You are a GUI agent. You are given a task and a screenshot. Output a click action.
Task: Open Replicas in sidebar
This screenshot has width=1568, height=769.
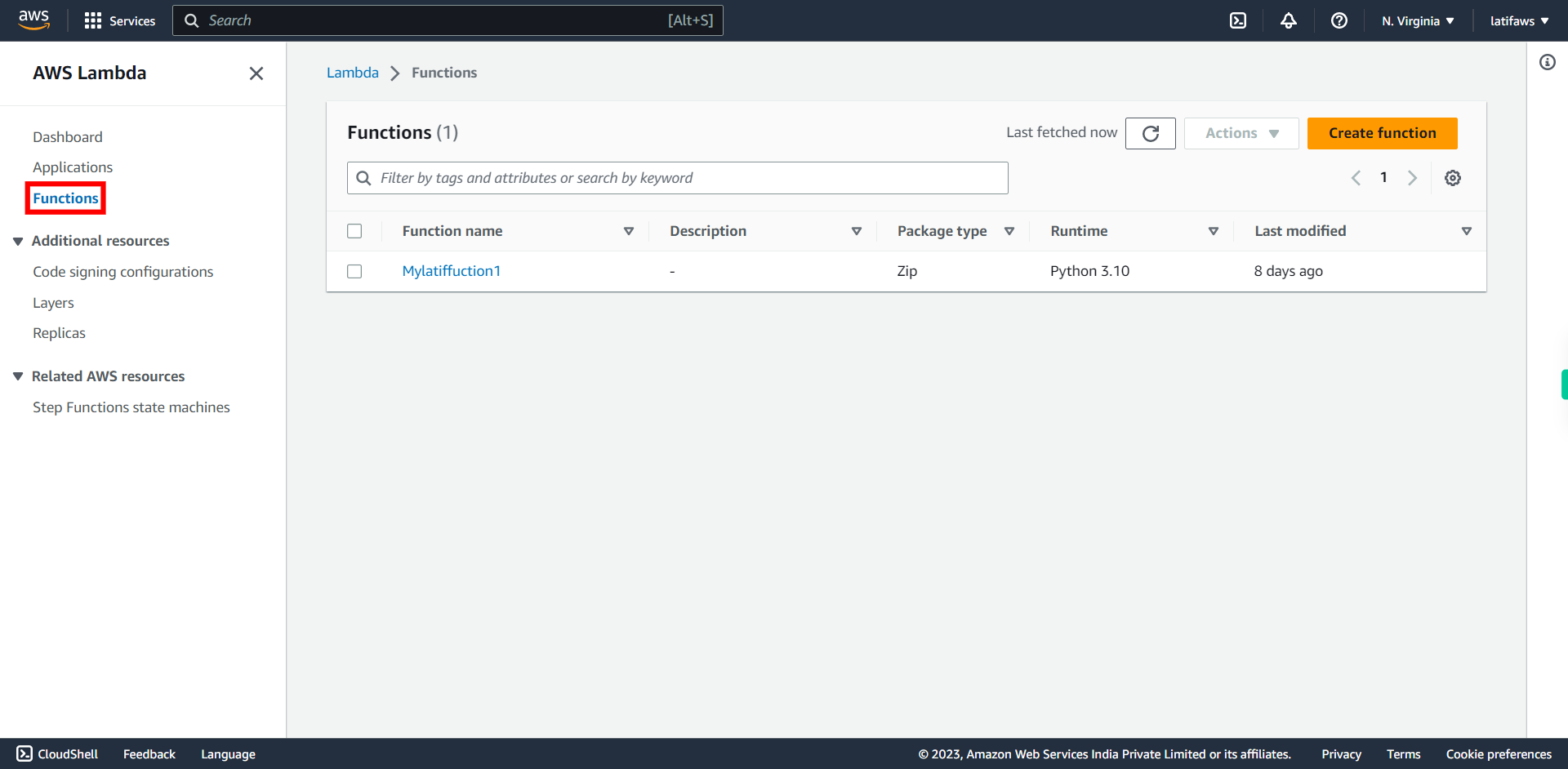[x=59, y=333]
